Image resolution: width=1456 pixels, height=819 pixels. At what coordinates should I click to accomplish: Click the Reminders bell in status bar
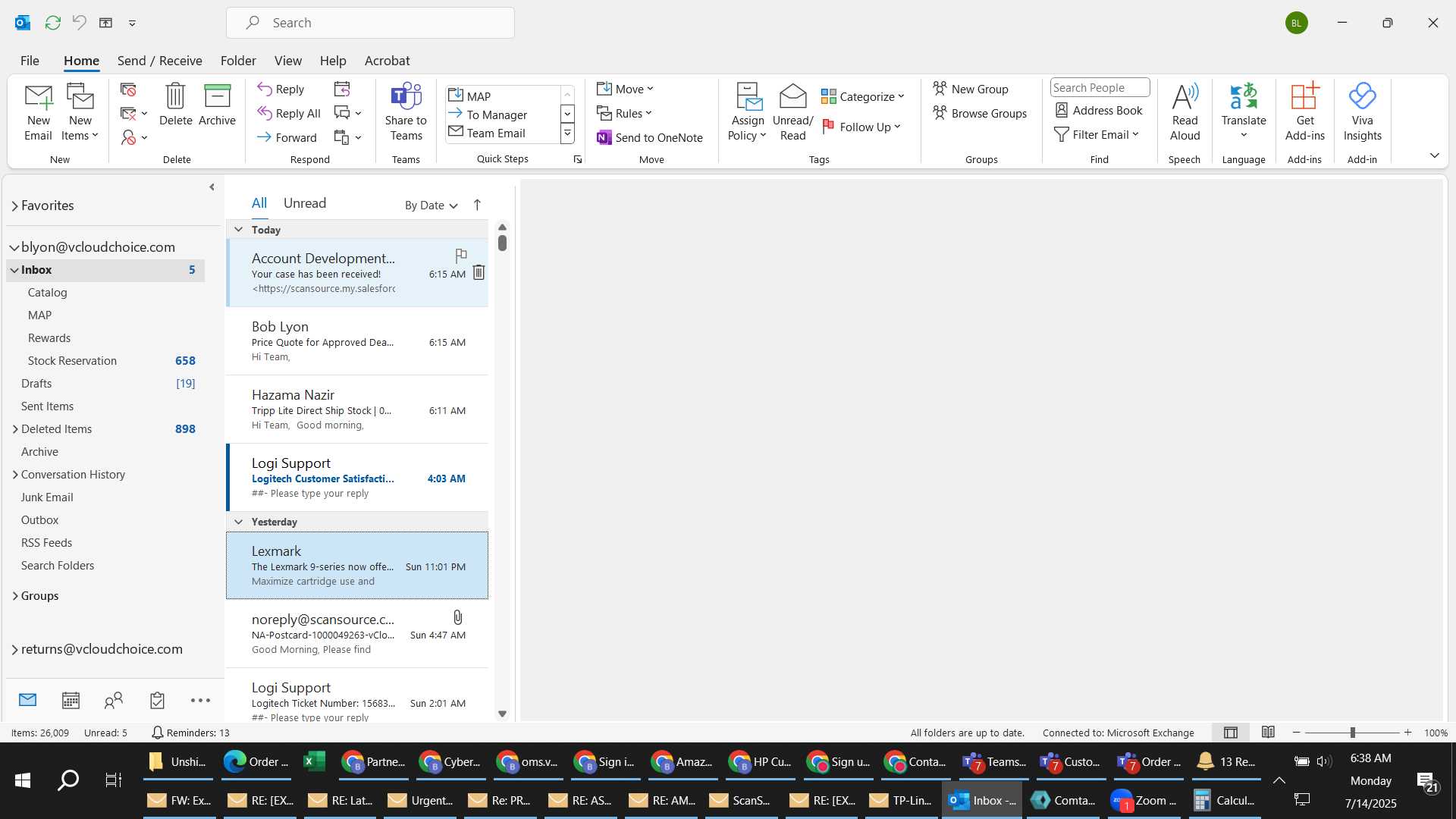tap(157, 733)
